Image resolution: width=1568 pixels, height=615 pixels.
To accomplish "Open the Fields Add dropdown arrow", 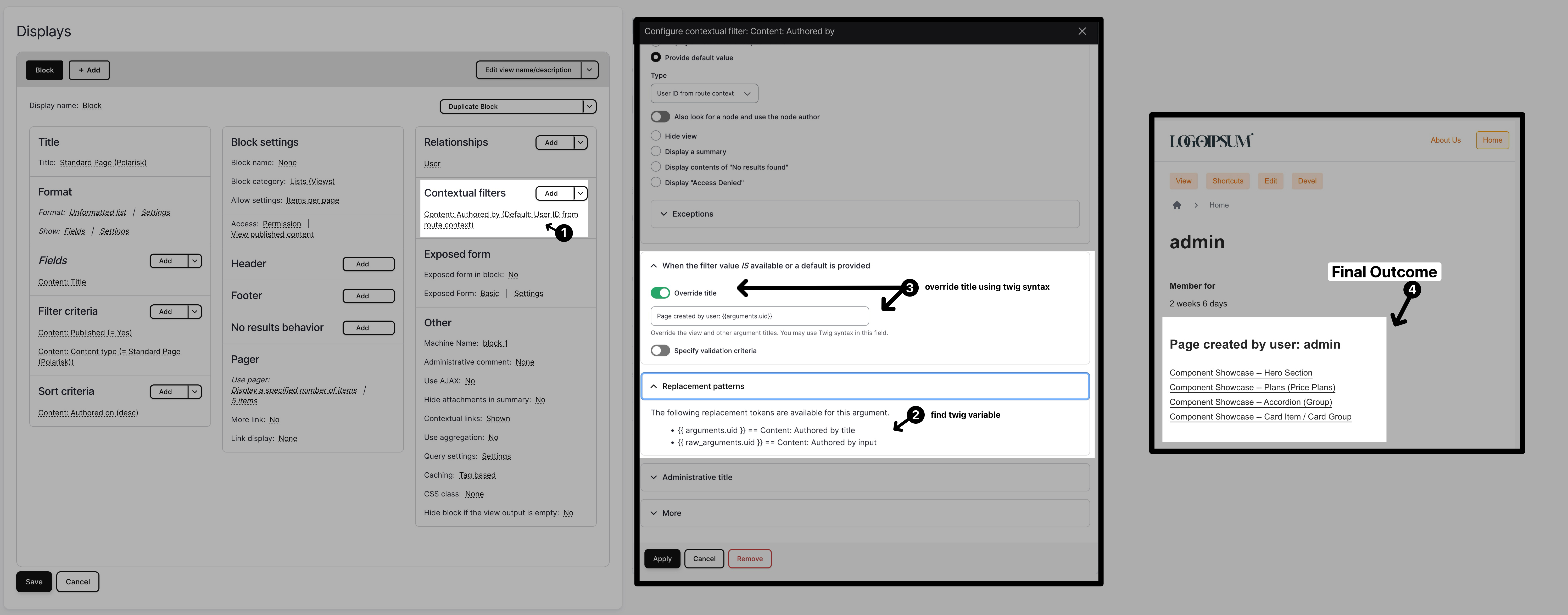I will pyautogui.click(x=195, y=261).
